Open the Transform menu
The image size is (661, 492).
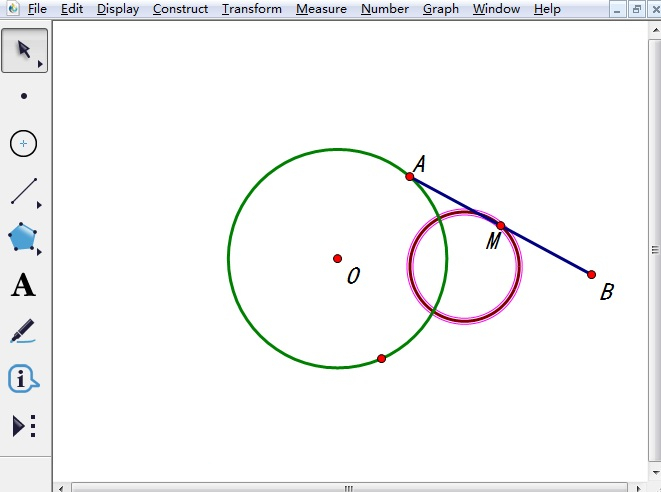point(252,9)
